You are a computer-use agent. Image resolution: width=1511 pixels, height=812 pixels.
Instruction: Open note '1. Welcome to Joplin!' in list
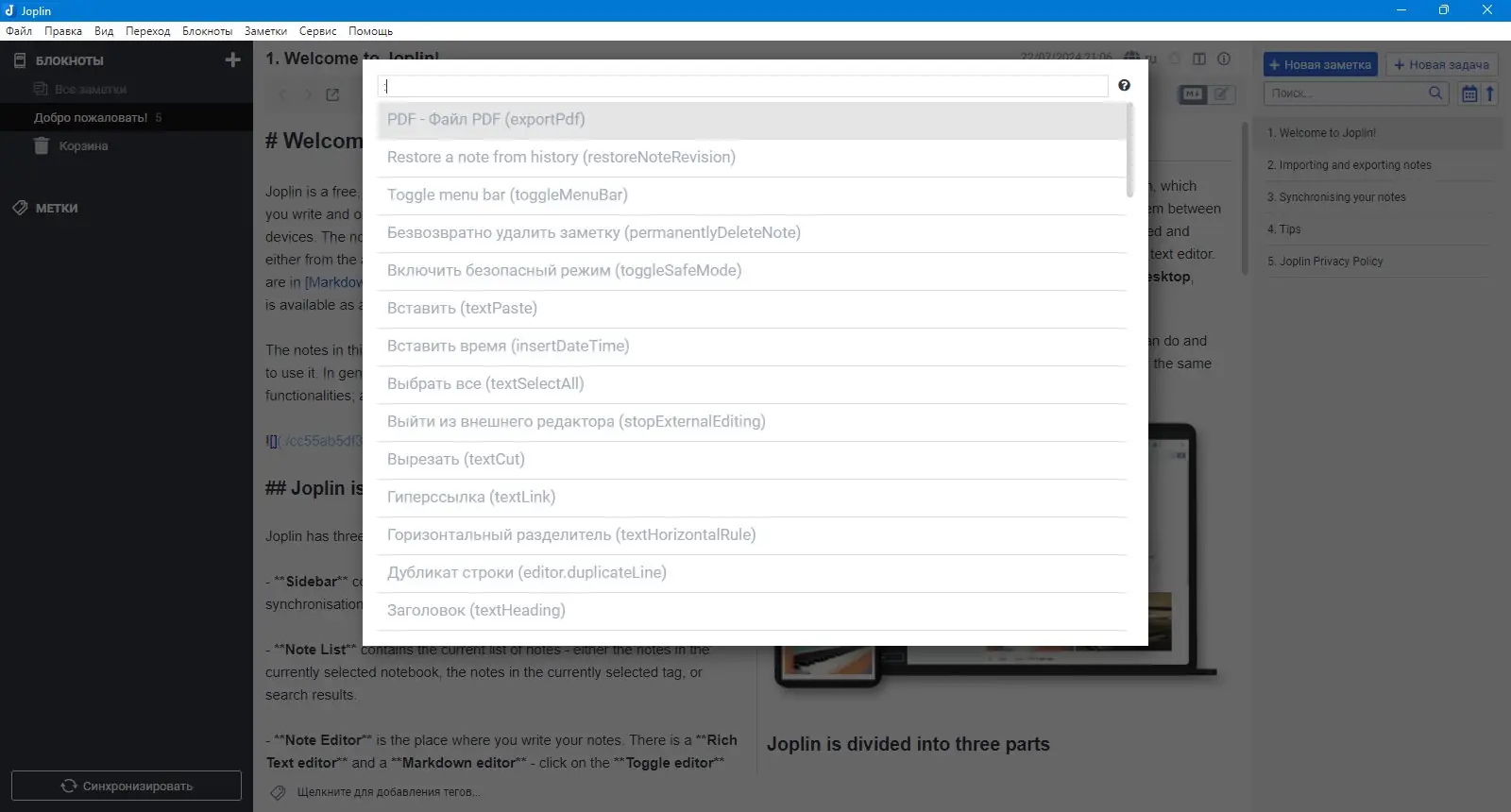(1379, 133)
